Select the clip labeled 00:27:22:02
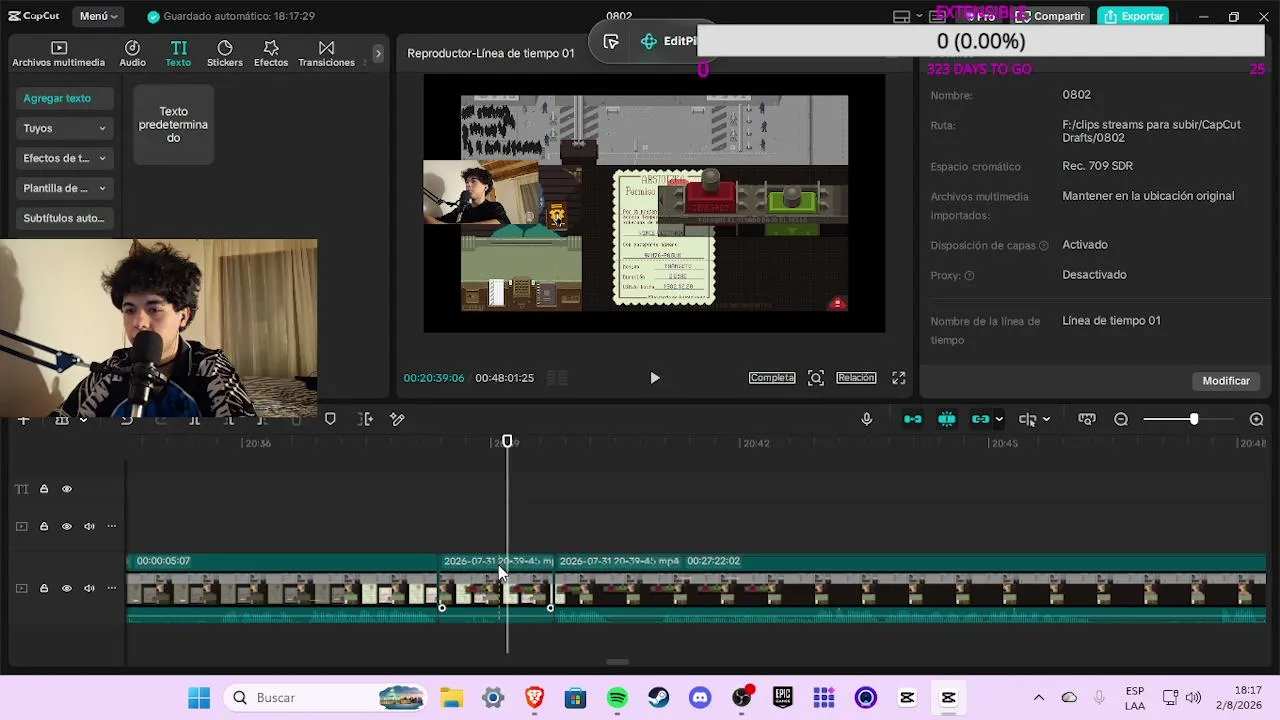This screenshot has width=1280, height=720. click(910, 590)
